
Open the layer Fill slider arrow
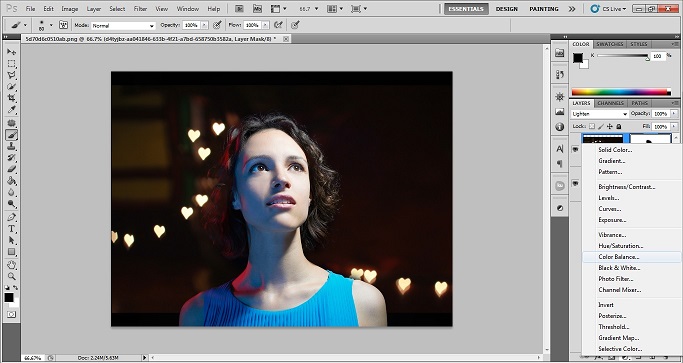[x=674, y=126]
